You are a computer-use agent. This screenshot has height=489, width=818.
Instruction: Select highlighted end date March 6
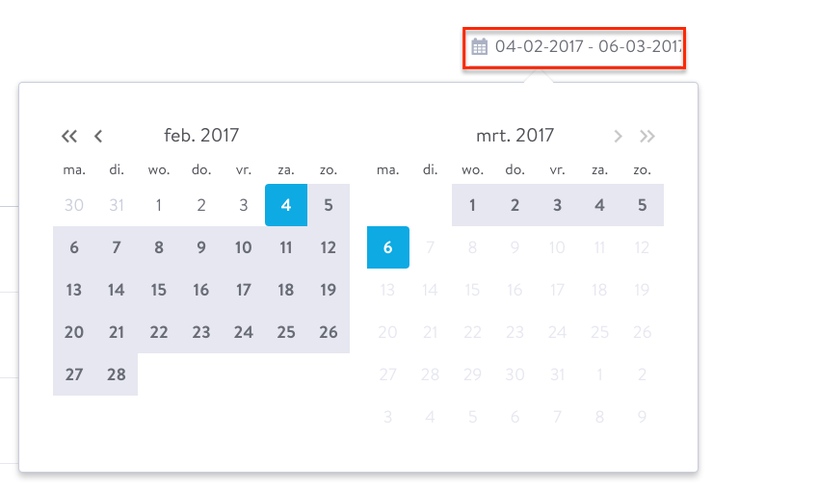coord(388,247)
